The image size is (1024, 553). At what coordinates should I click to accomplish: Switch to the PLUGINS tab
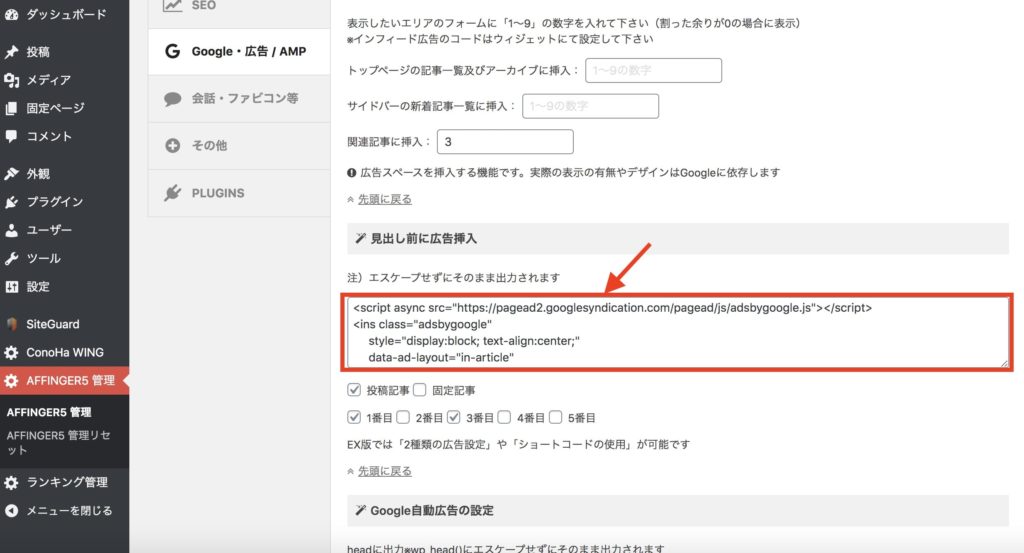(239, 193)
